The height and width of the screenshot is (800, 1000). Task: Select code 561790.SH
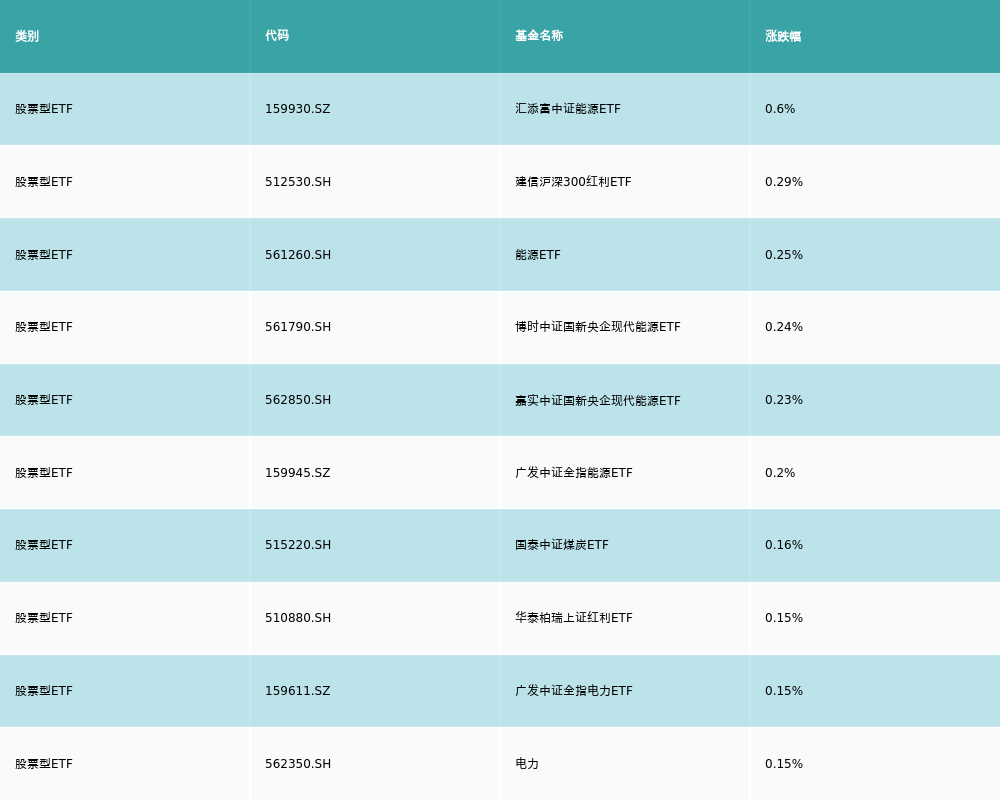[x=298, y=327]
